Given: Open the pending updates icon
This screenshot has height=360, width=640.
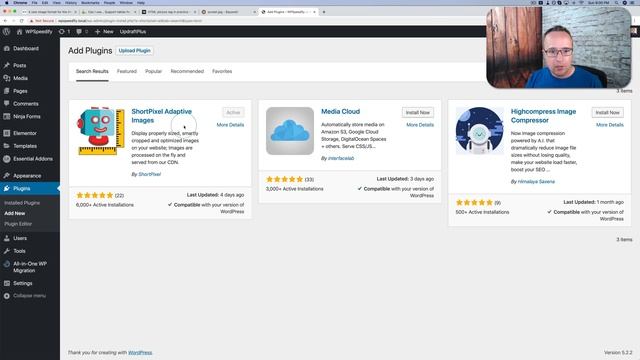Looking at the screenshot, I should click(x=64, y=31).
